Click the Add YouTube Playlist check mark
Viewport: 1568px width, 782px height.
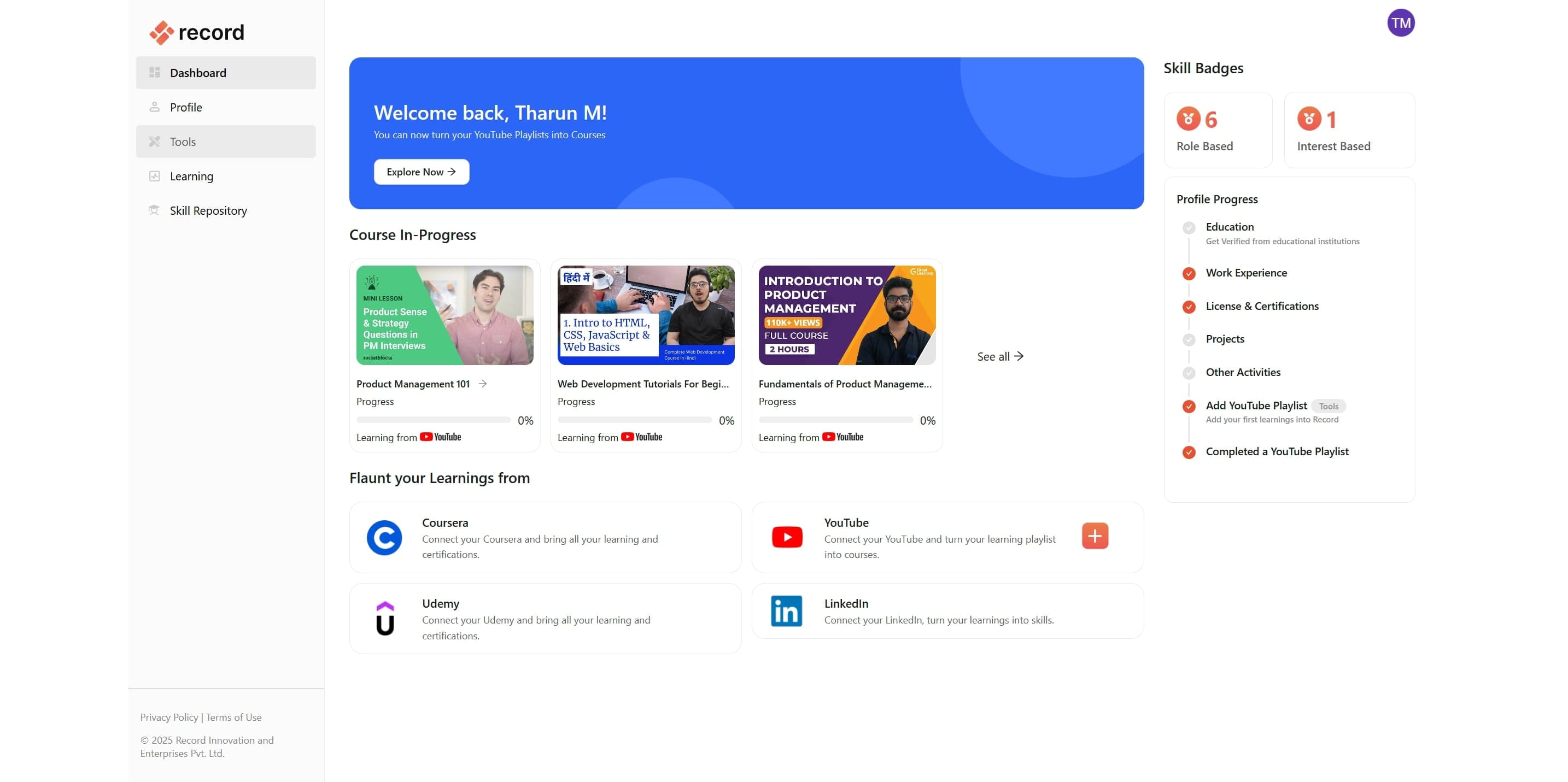pyautogui.click(x=1189, y=407)
